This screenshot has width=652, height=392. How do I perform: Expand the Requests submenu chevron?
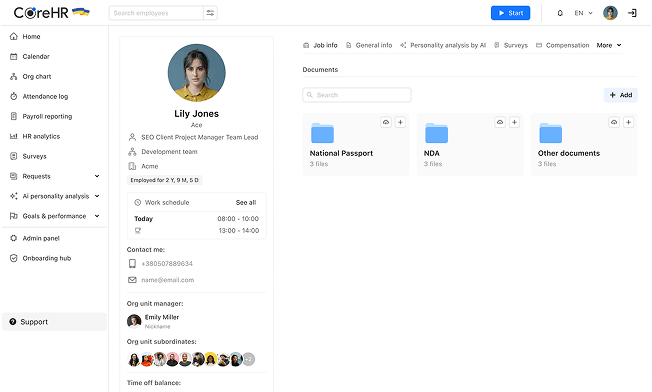[97, 176]
